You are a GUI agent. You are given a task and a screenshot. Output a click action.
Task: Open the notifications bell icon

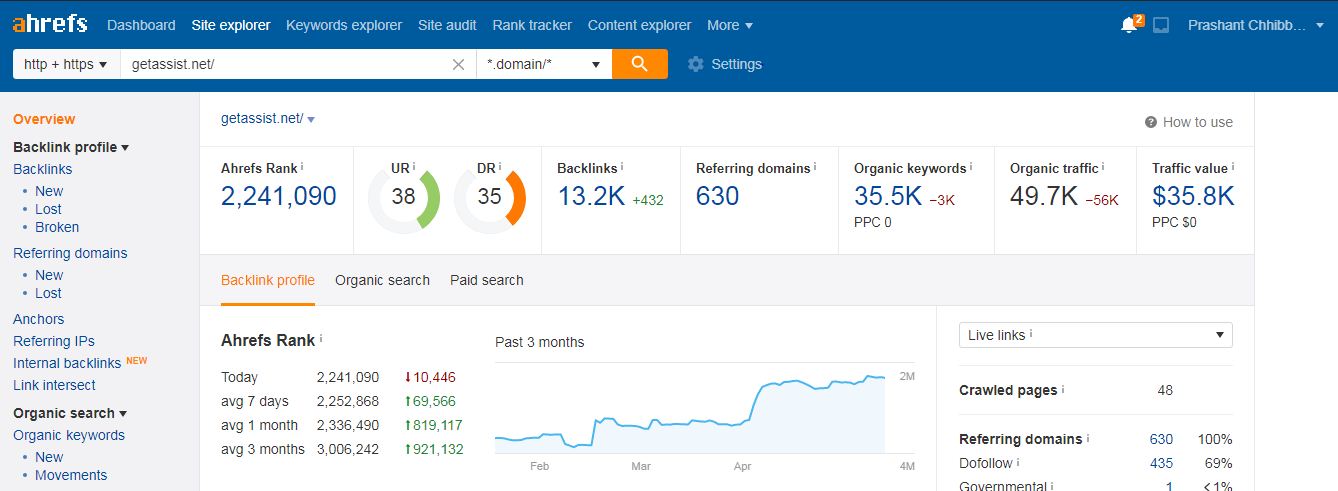click(x=1130, y=25)
